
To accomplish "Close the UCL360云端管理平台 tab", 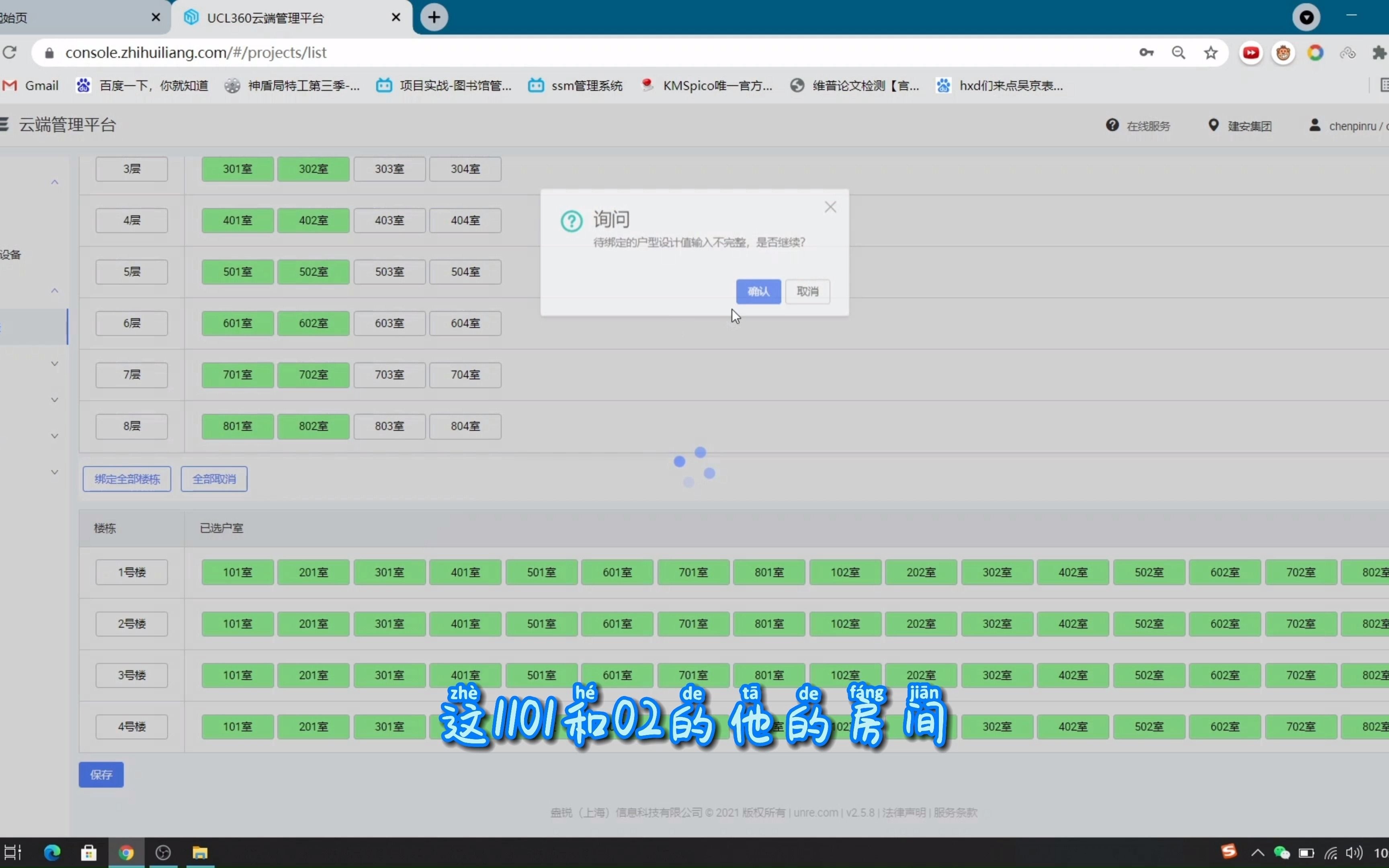I will (395, 18).
